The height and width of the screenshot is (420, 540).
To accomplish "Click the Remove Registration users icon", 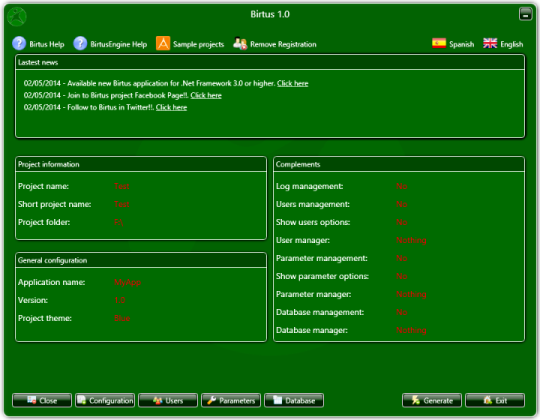I will tap(240, 43).
